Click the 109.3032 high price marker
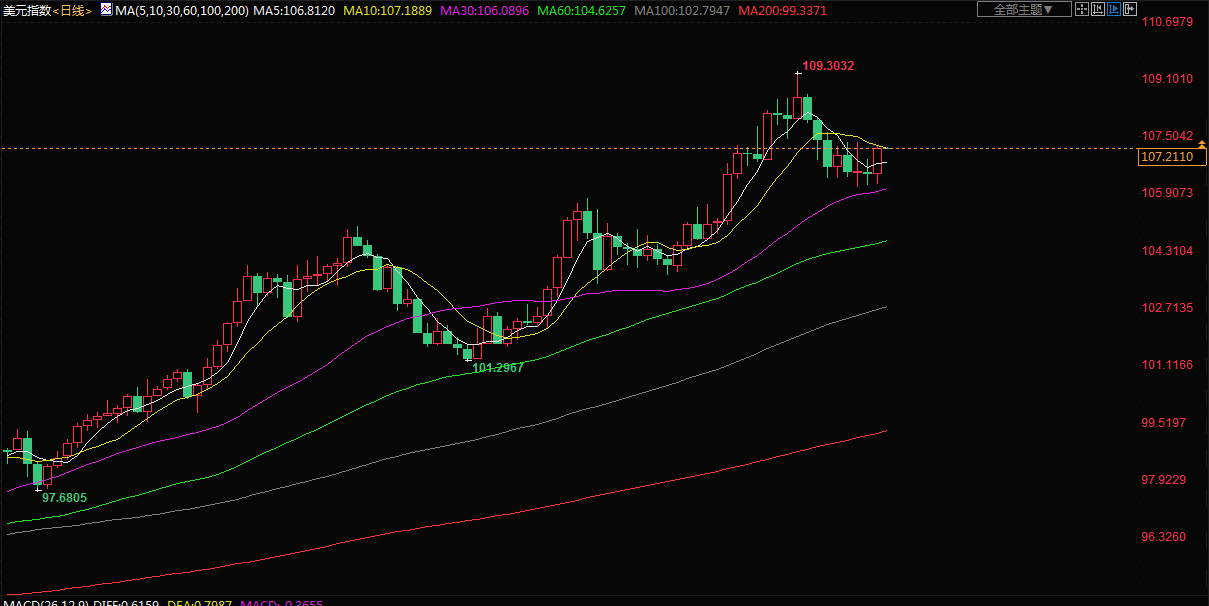1209x606 pixels. click(828, 66)
